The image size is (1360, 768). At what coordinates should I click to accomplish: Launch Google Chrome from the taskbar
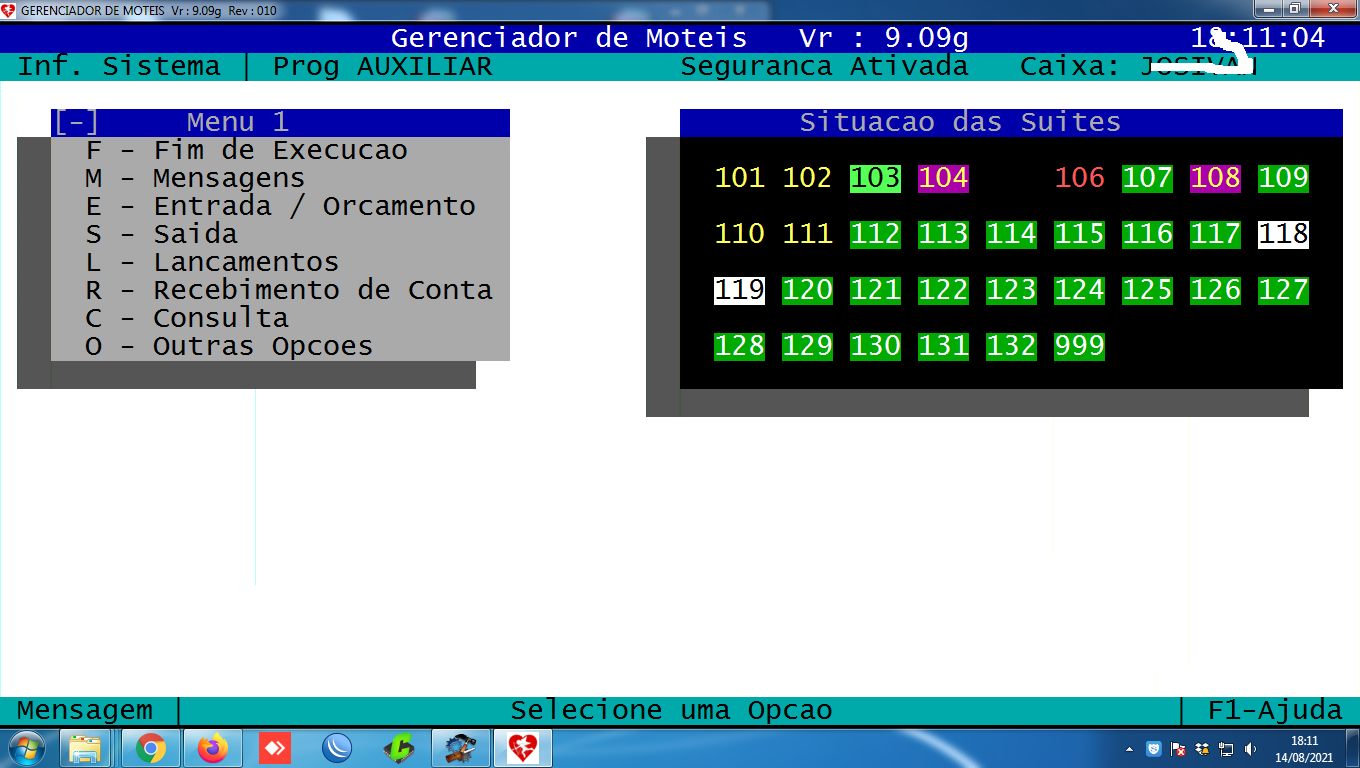pos(151,748)
